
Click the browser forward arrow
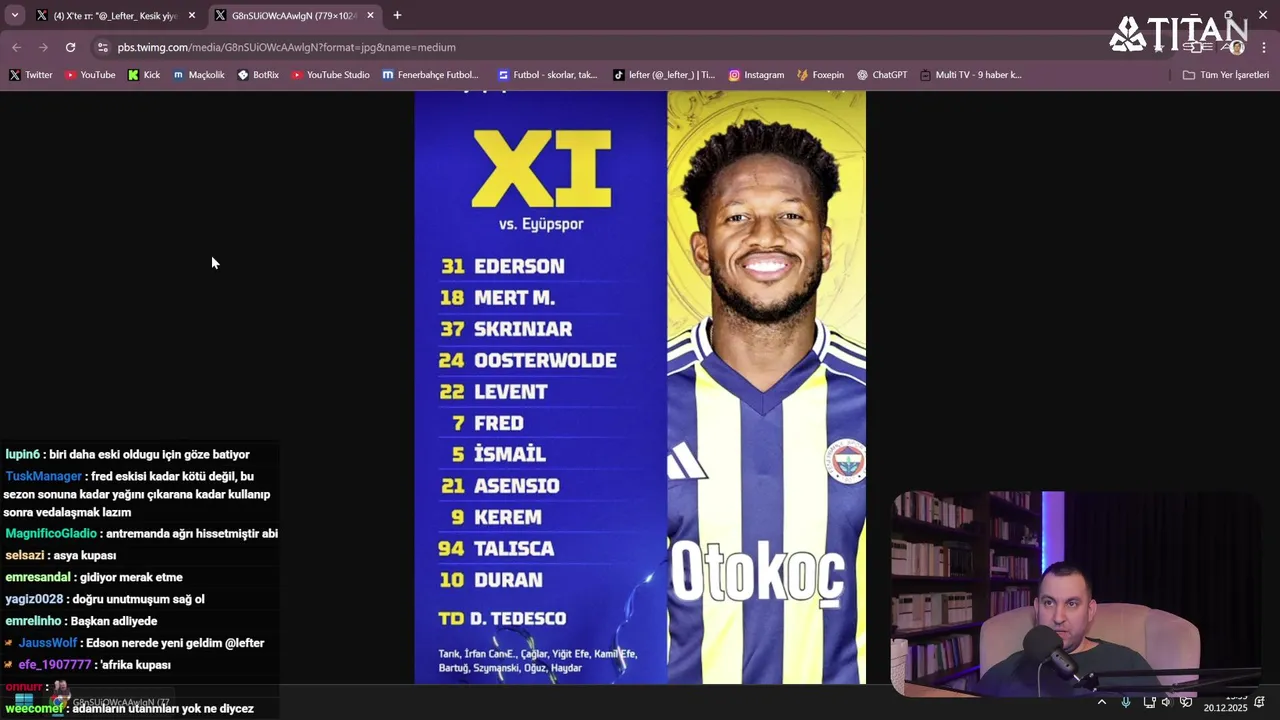[43, 47]
